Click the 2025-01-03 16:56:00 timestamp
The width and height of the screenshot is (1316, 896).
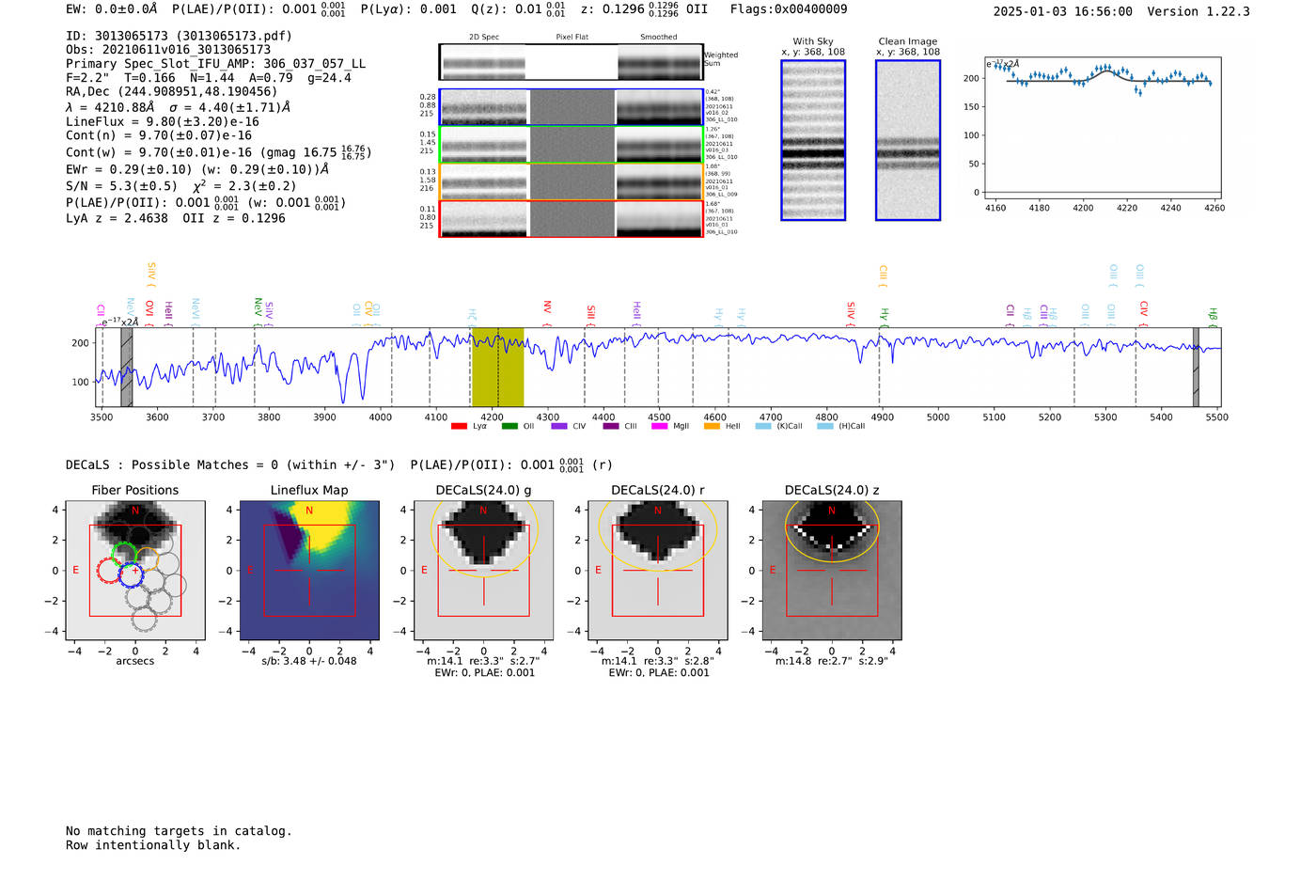[1063, 11]
